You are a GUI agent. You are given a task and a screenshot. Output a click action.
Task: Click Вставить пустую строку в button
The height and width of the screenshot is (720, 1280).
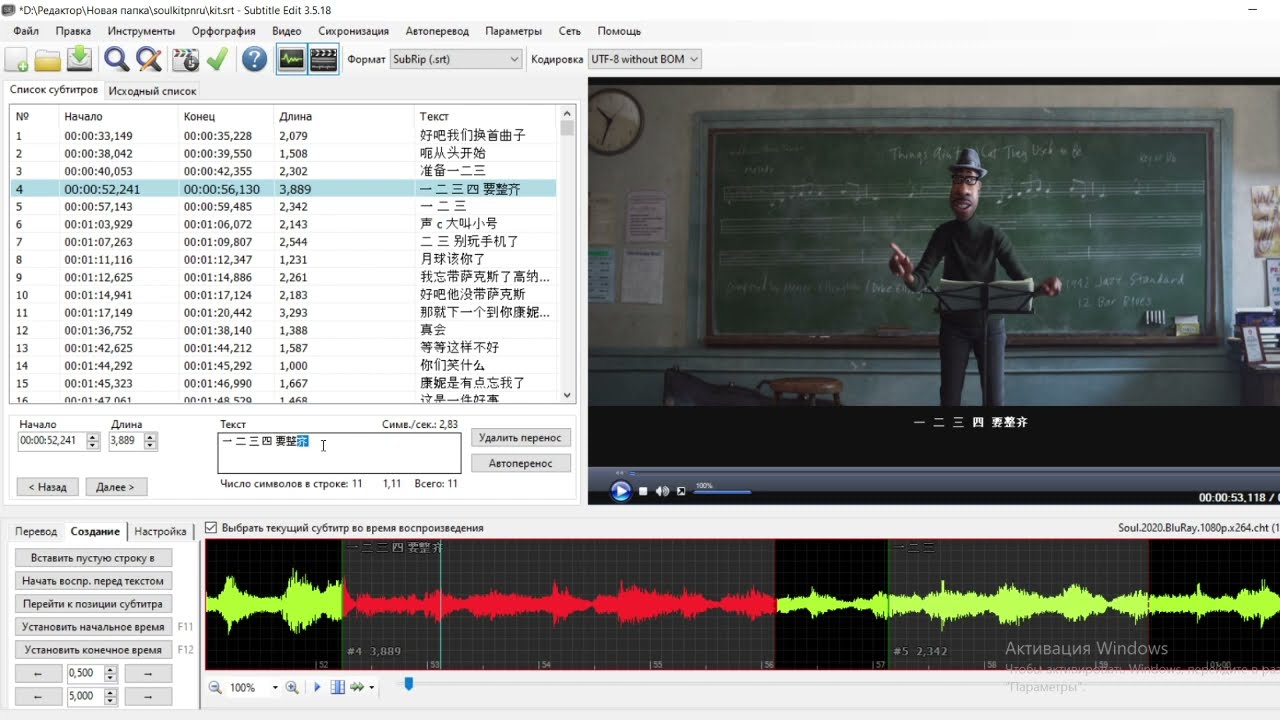click(92, 557)
